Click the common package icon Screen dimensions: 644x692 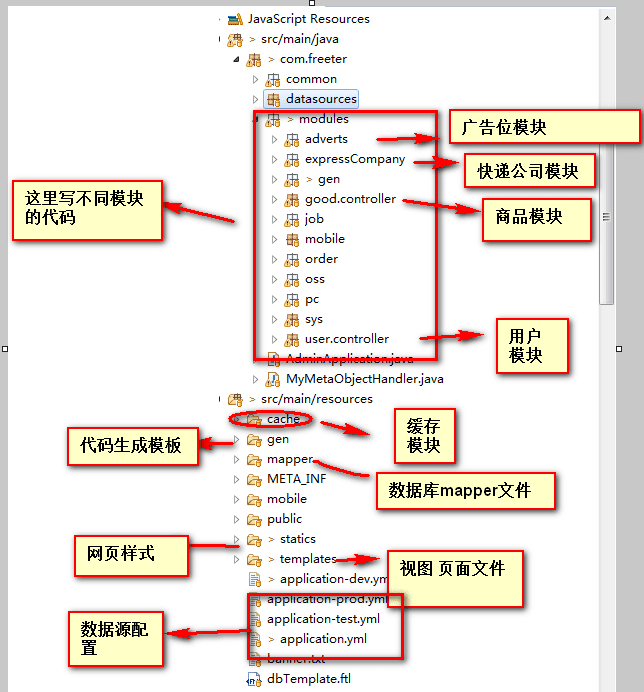(273, 80)
